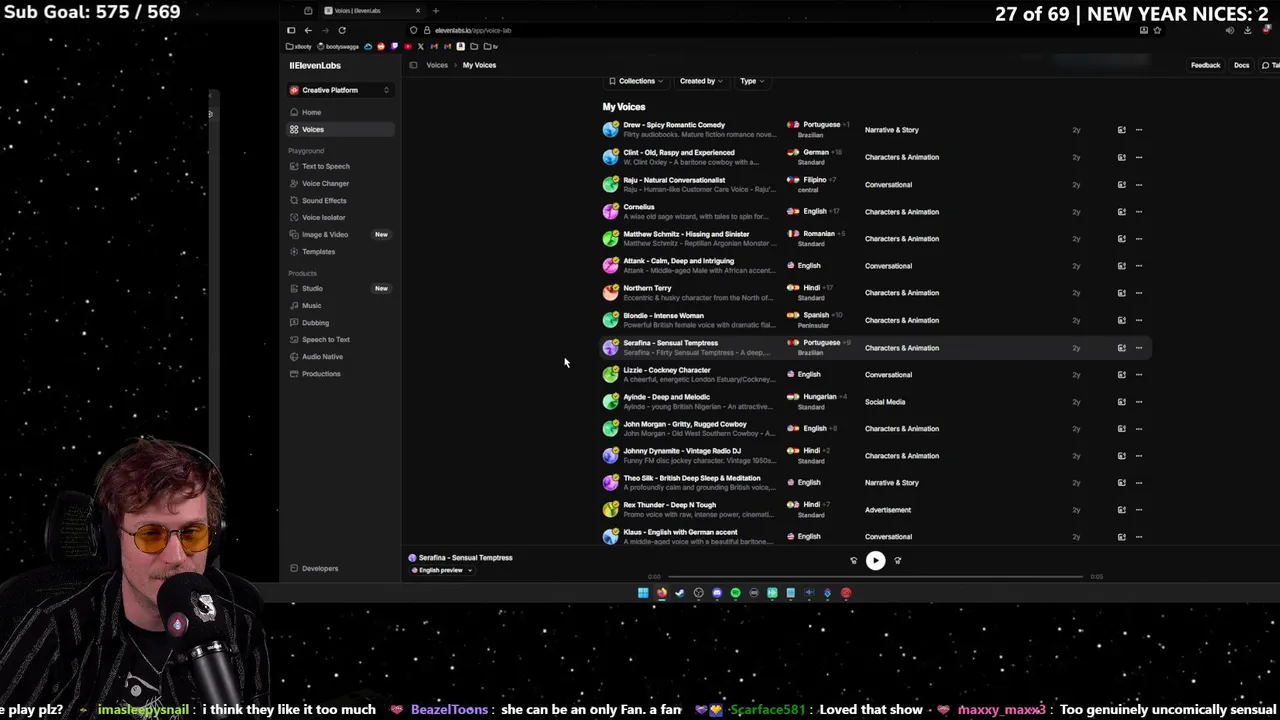
Task: Open Sound Effects tool
Action: tap(324, 200)
